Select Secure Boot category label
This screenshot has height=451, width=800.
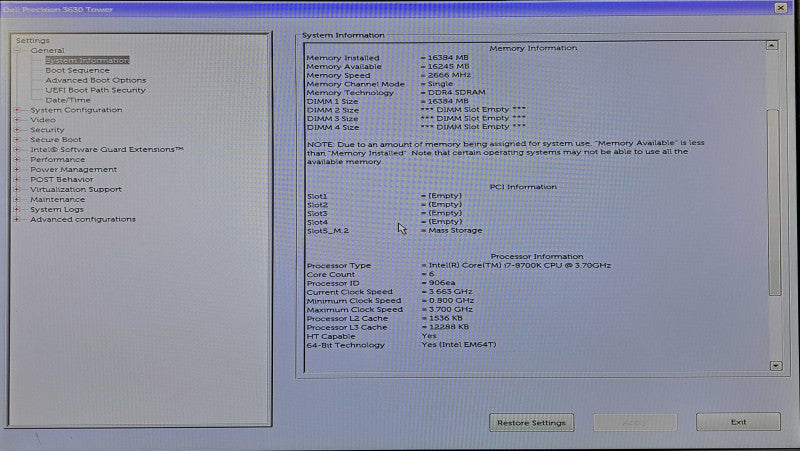pyautogui.click(x=56, y=139)
